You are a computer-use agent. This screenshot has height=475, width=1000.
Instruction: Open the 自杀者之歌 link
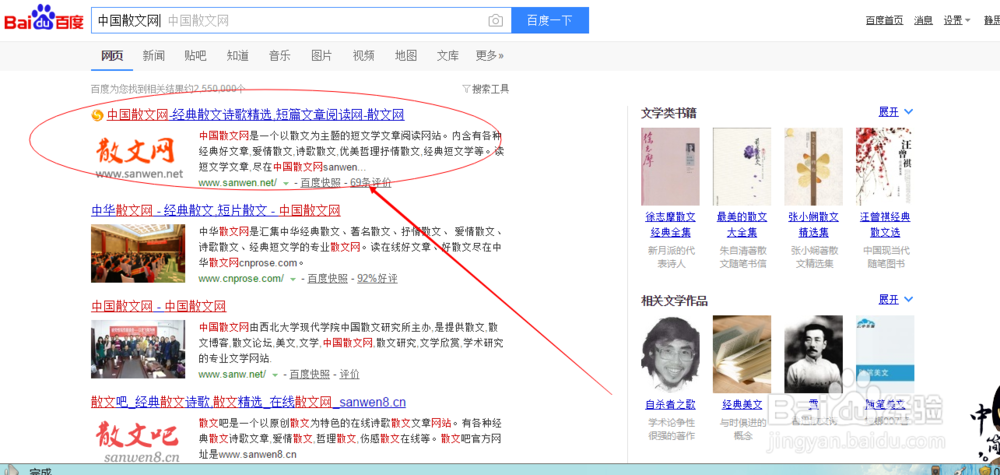[x=670, y=404]
